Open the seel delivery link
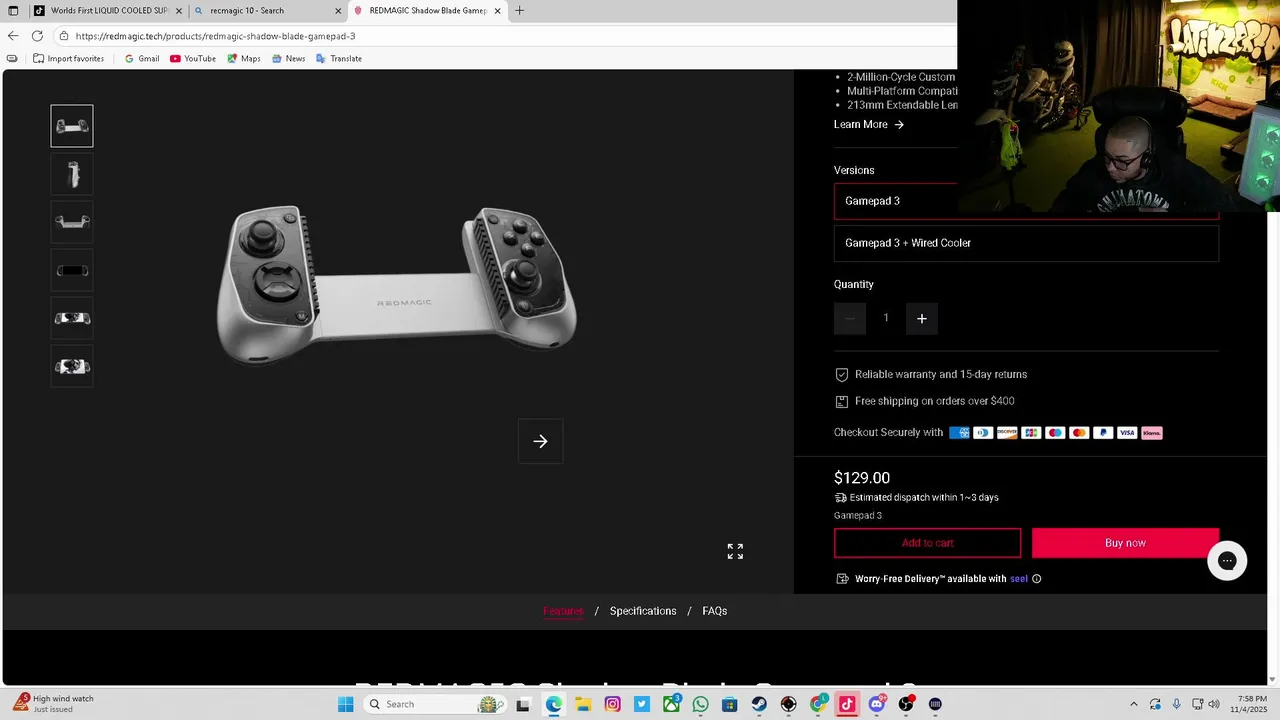This screenshot has height=720, width=1280. (x=1018, y=579)
